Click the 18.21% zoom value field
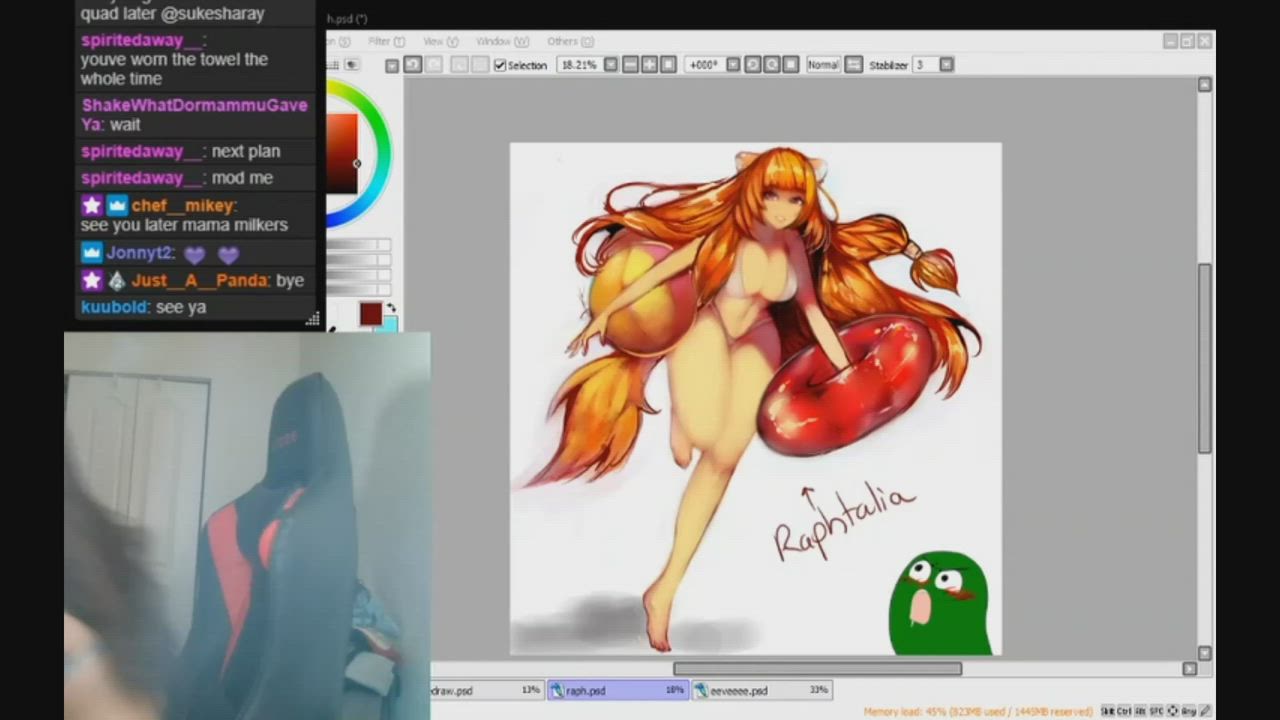Image resolution: width=1280 pixels, height=720 pixels. (580, 65)
